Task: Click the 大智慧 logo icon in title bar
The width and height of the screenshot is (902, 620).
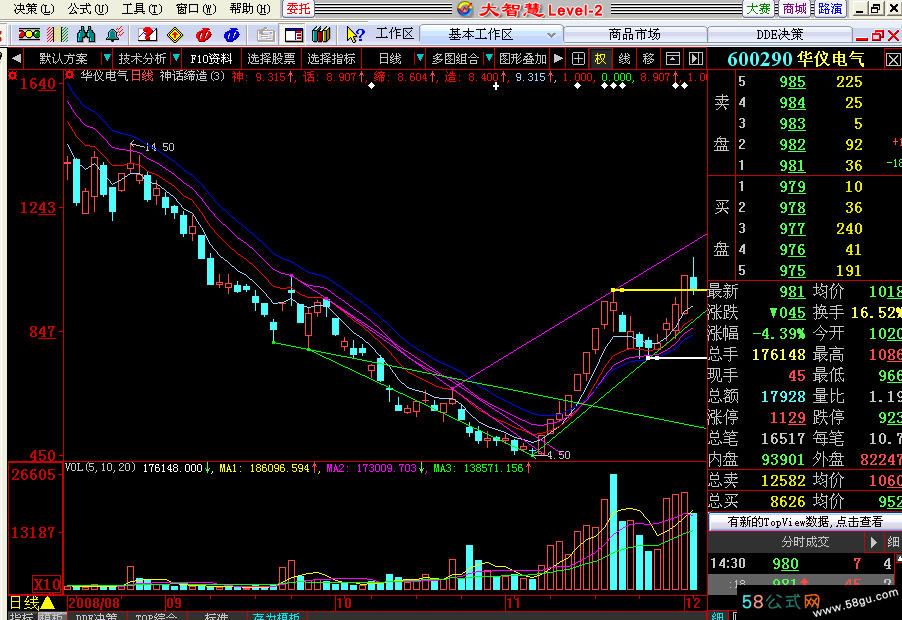Action: (x=465, y=9)
